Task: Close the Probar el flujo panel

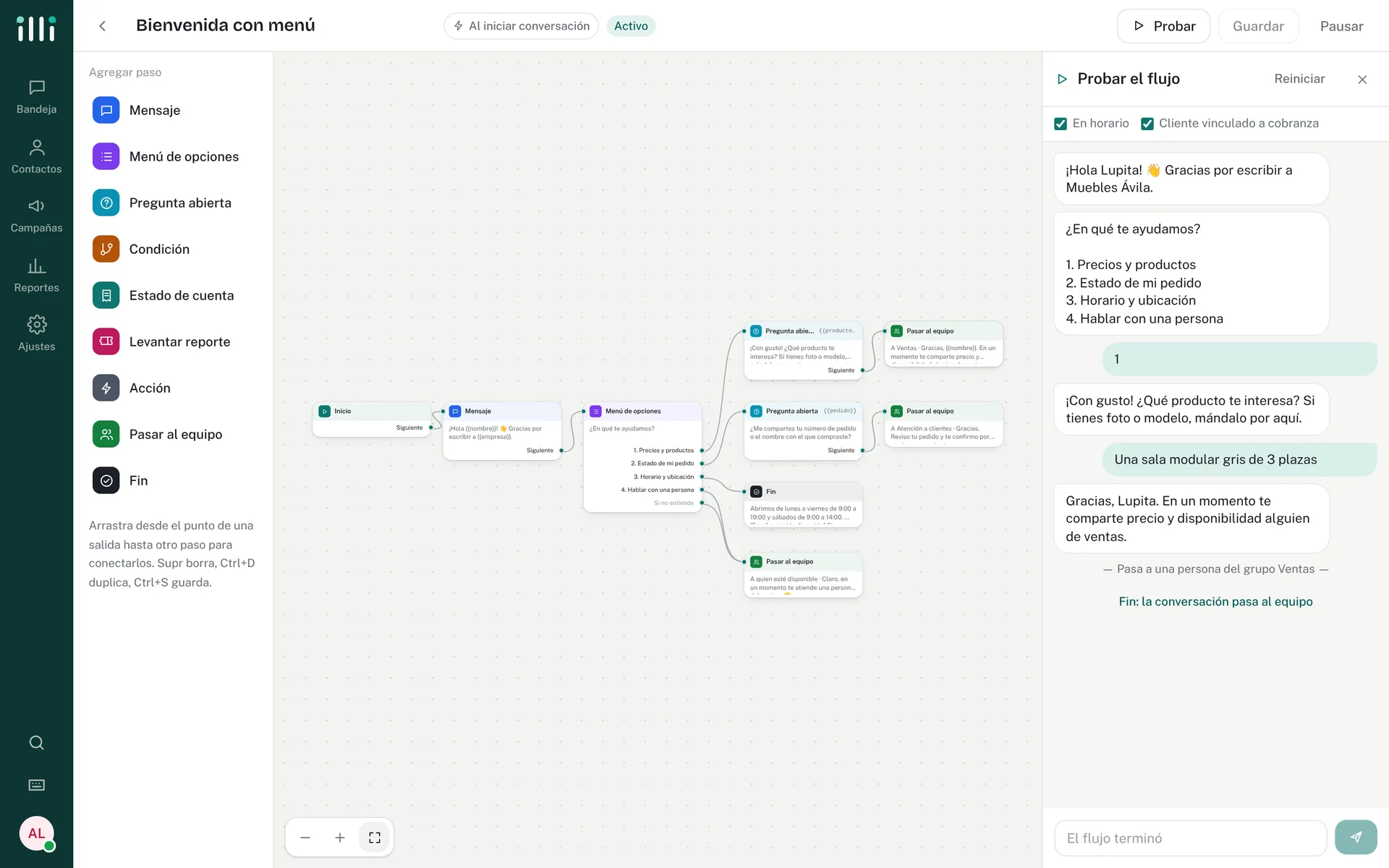Action: 1362,80
